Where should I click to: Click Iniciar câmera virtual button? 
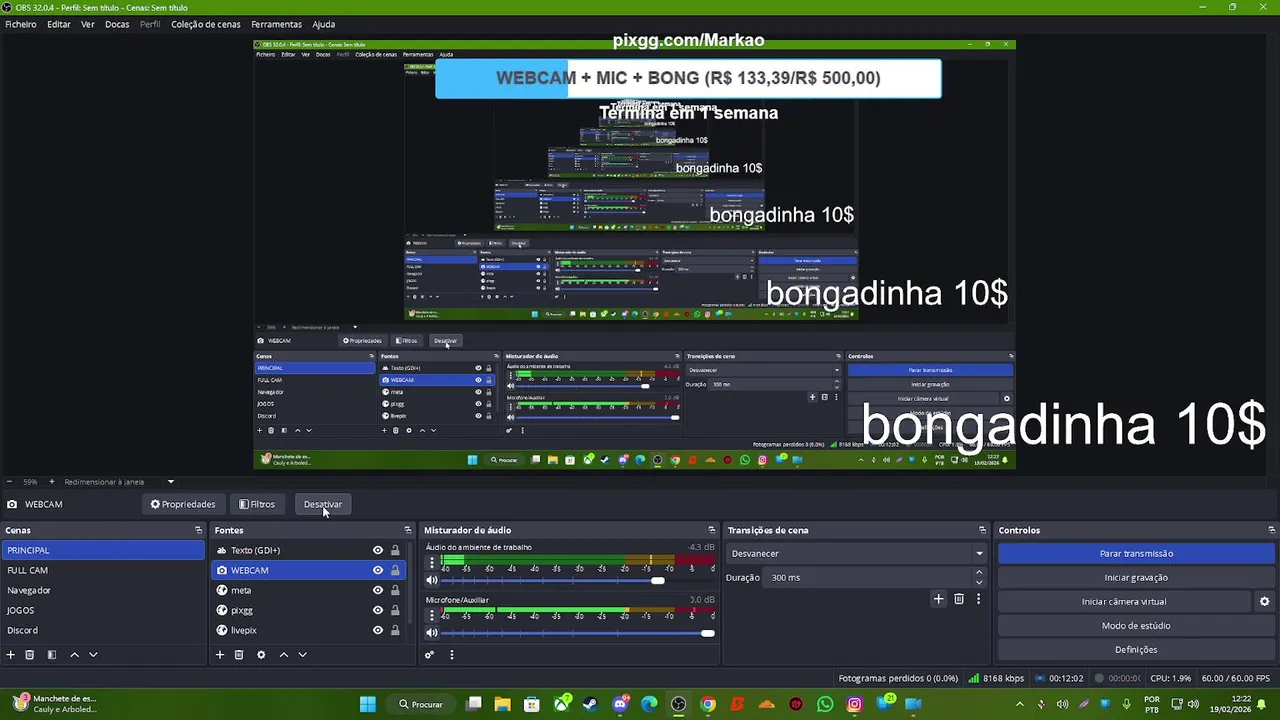pyautogui.click(x=1124, y=601)
